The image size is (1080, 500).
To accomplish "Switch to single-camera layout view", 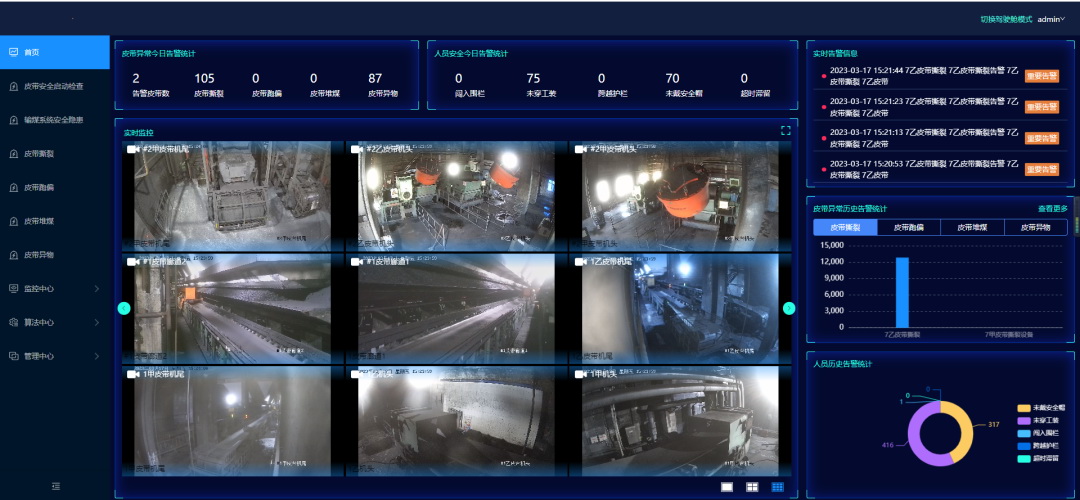I will 727,487.
